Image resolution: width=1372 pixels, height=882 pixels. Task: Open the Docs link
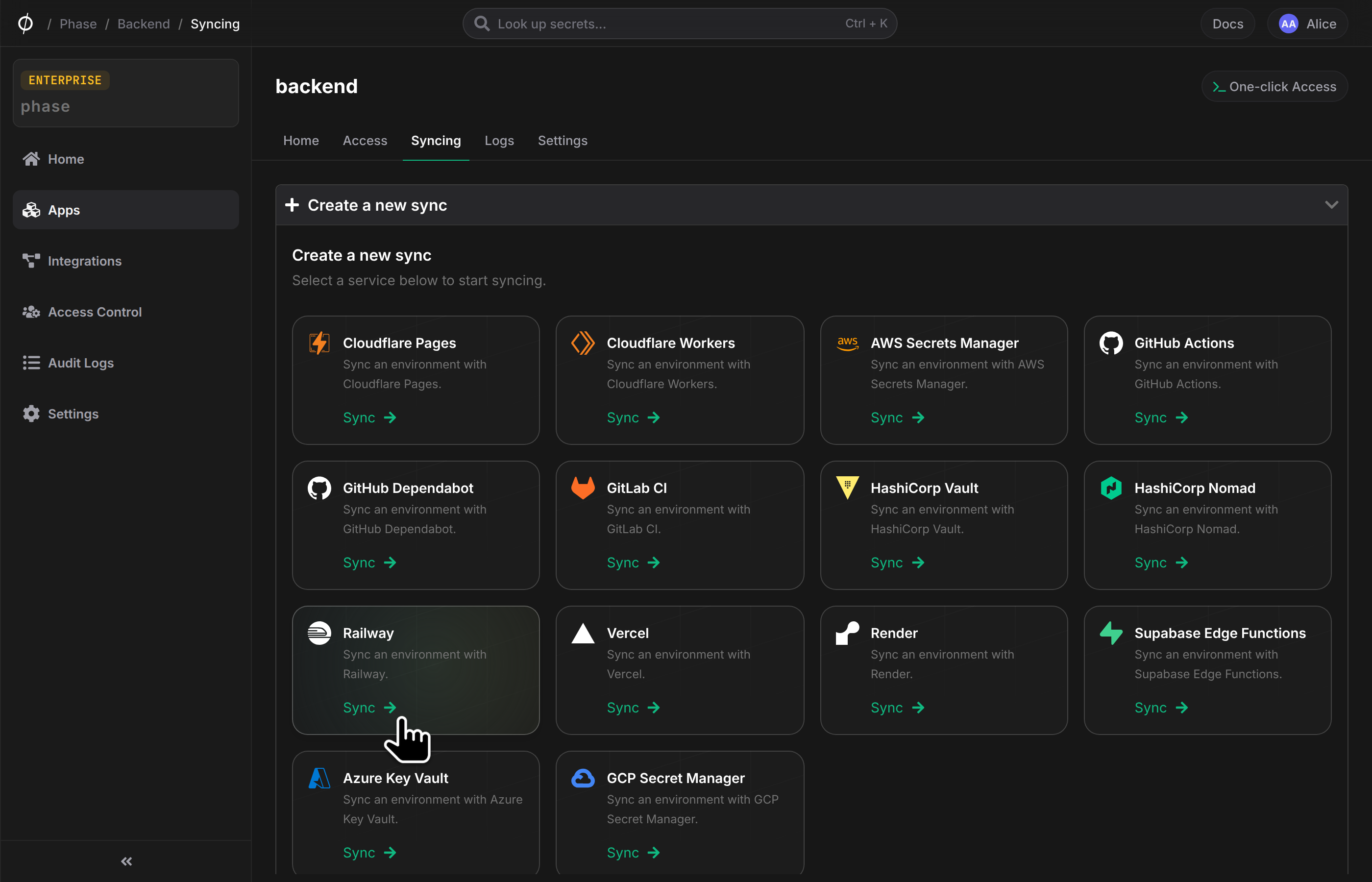point(1228,24)
